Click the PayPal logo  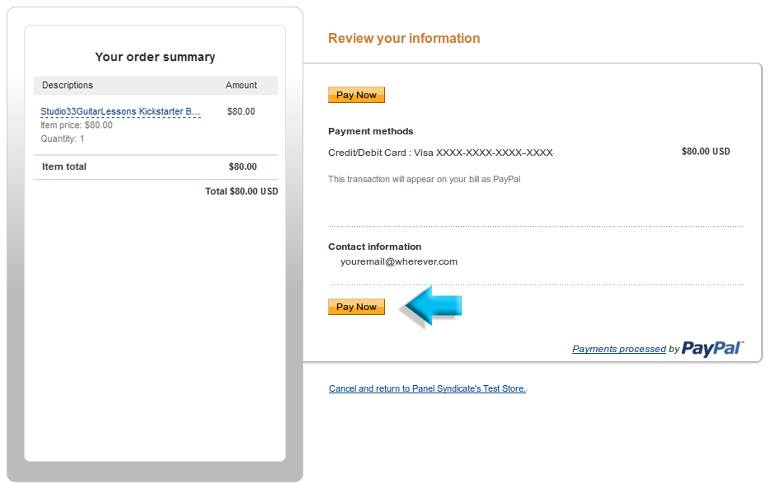pos(713,348)
